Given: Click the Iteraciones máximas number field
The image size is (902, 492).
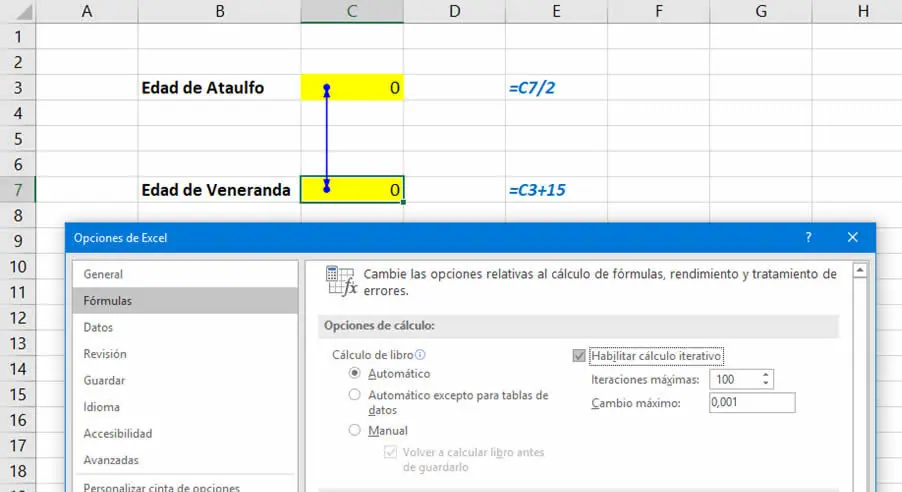Looking at the screenshot, I should 733,380.
